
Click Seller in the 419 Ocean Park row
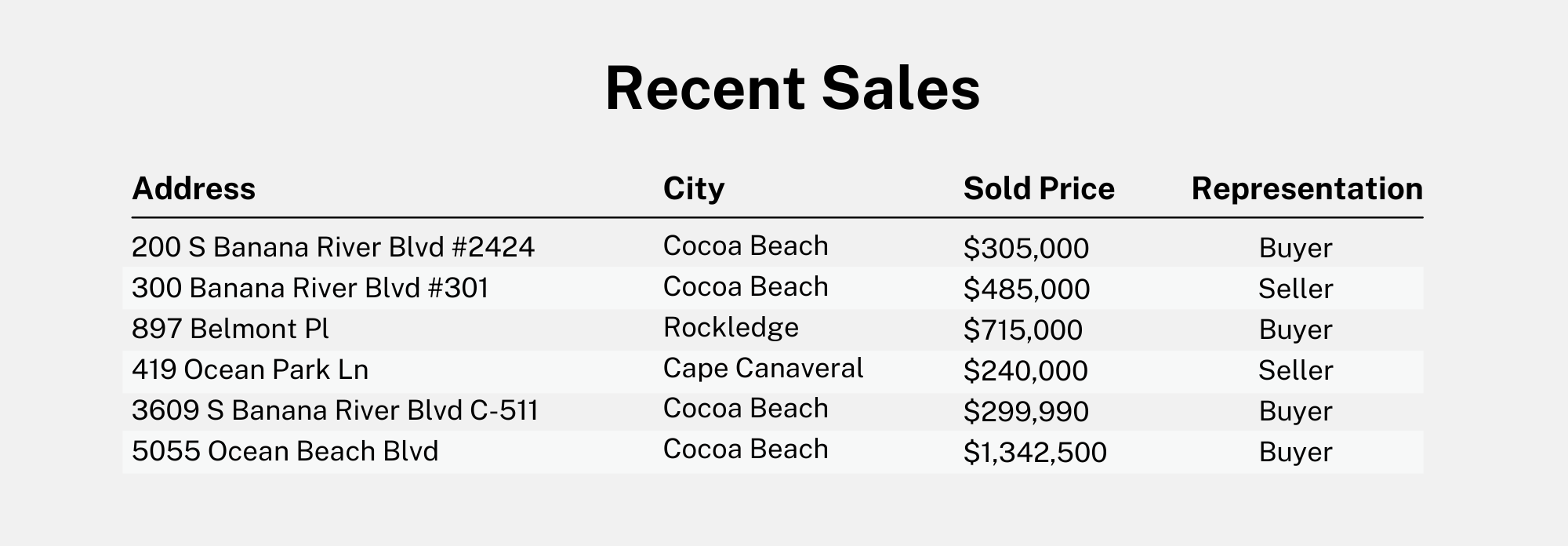pos(1296,370)
